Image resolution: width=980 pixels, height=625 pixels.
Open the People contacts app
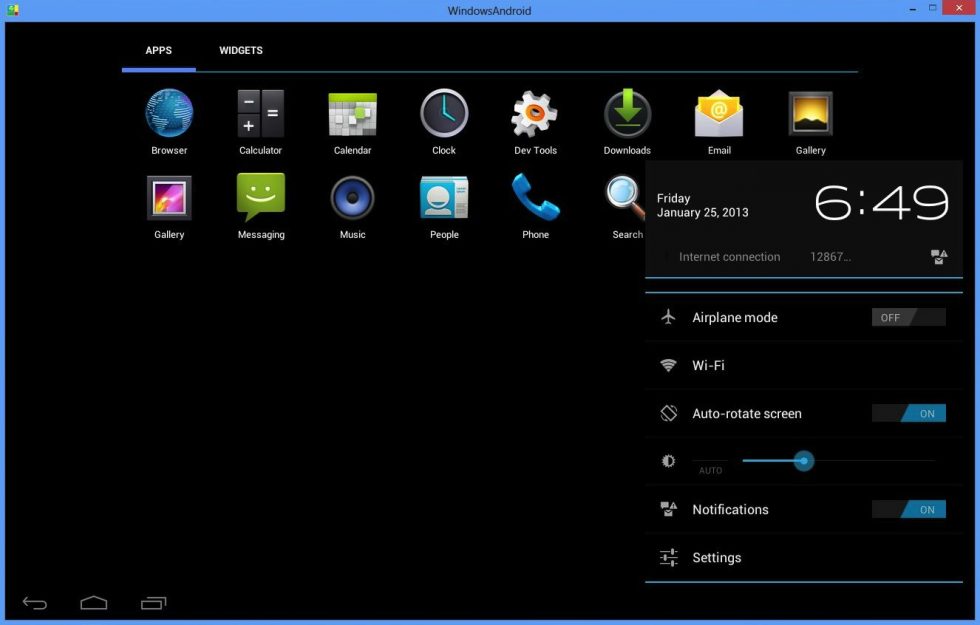click(444, 197)
